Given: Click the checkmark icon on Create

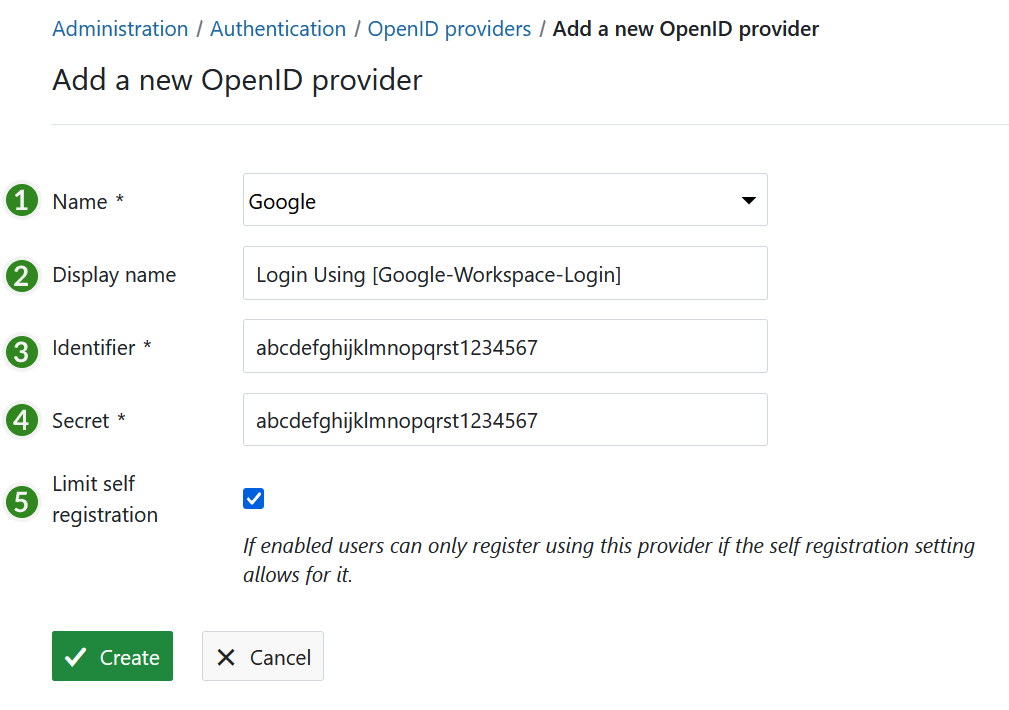Looking at the screenshot, I should tap(75, 657).
